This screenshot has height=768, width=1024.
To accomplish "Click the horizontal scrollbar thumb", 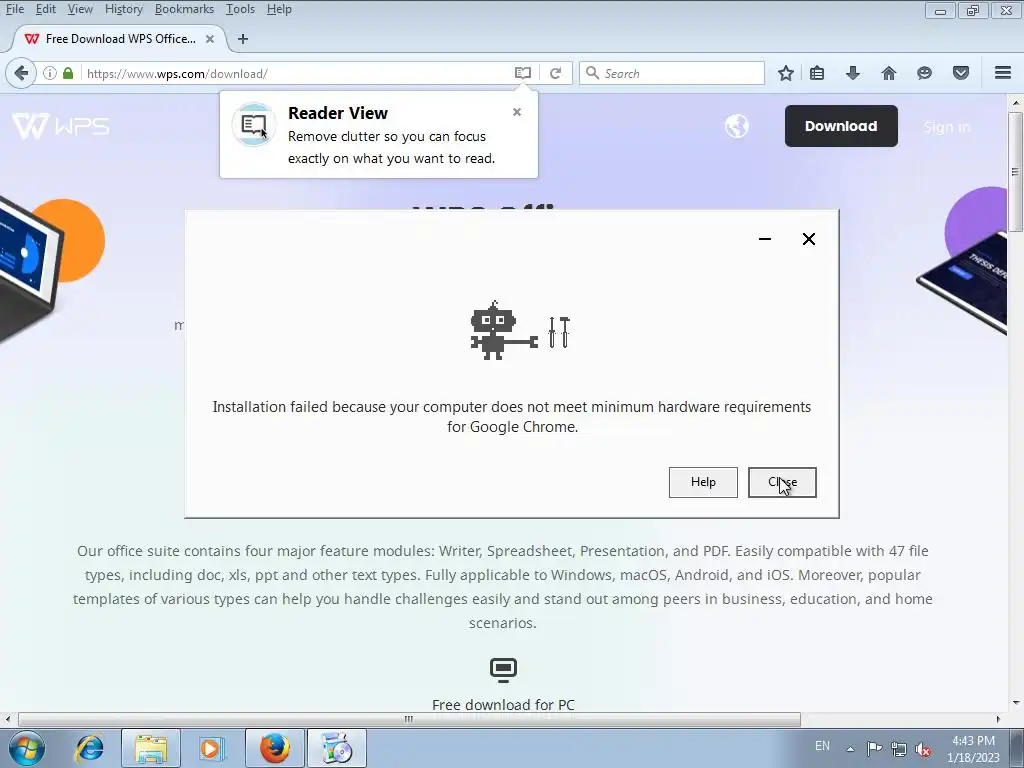I will 409,719.
